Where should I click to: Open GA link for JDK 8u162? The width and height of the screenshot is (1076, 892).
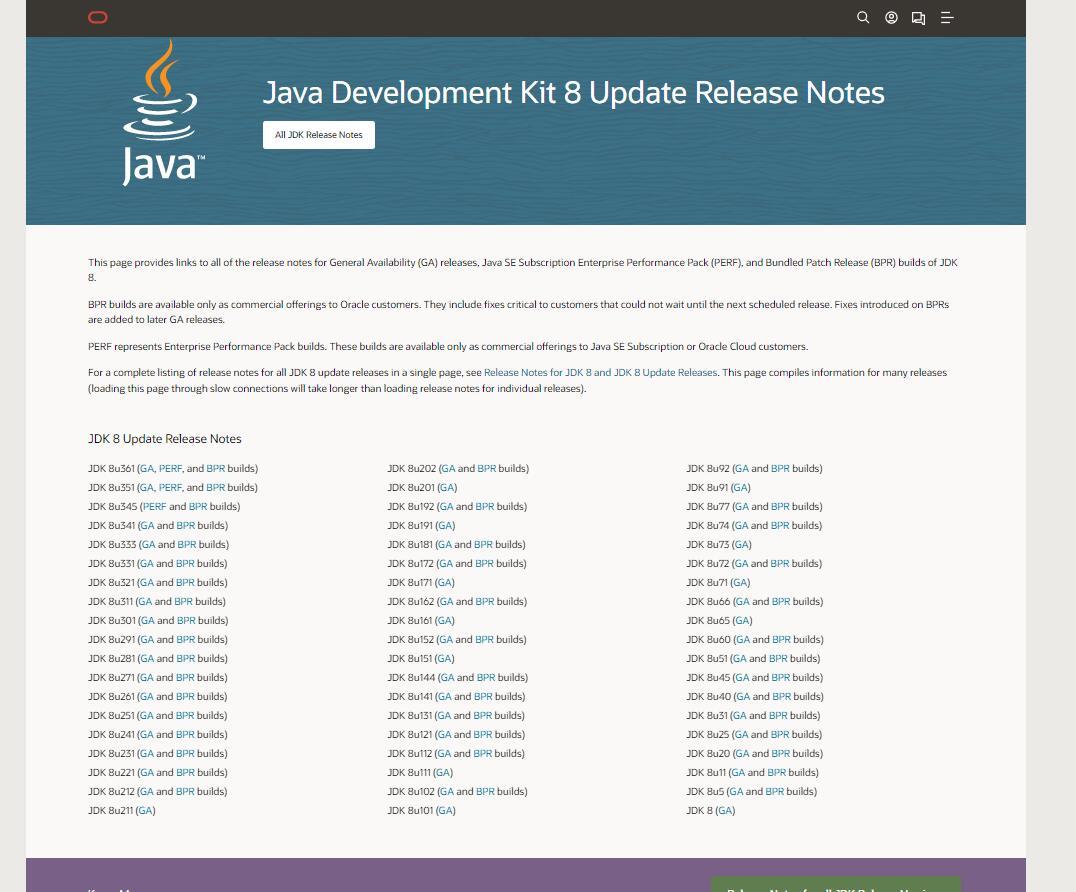coord(446,602)
